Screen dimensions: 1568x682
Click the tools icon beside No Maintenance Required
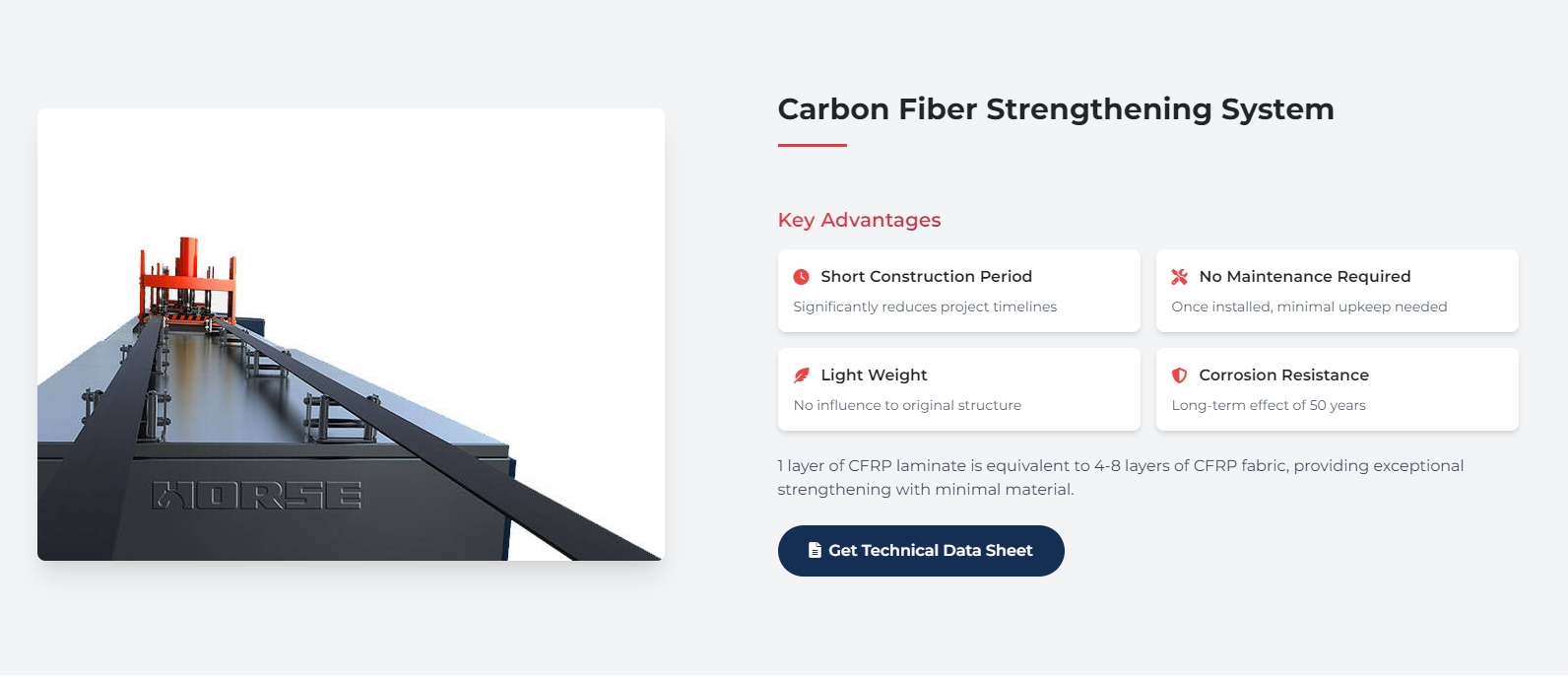tap(1179, 277)
